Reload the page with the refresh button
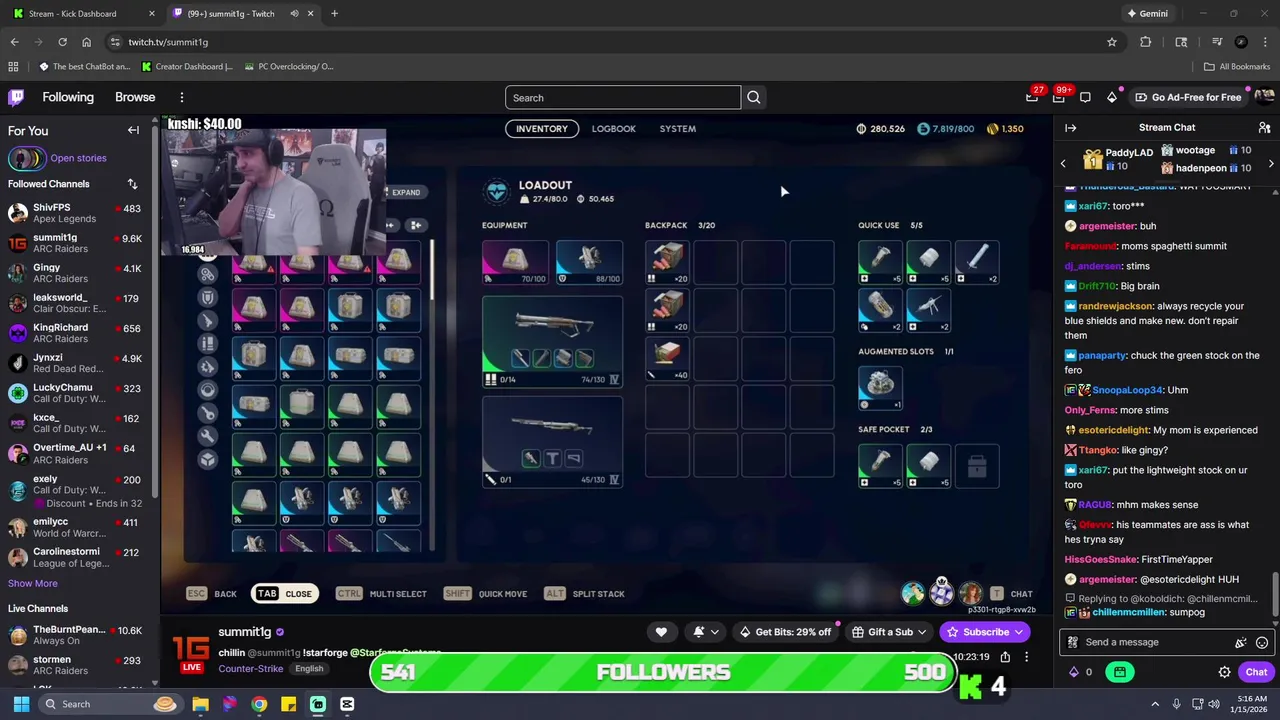Screen dimensions: 1280x720 pyautogui.click(x=62, y=42)
